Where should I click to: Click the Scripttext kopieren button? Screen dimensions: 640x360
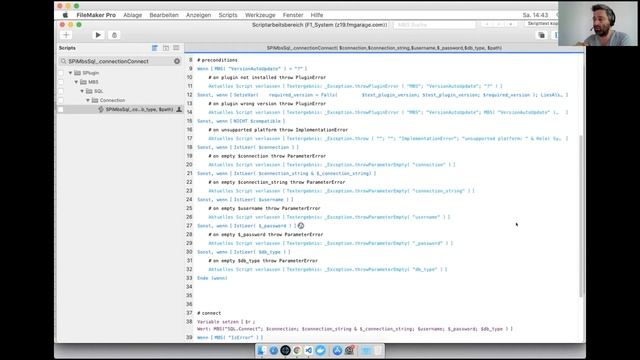click(x=542, y=24)
